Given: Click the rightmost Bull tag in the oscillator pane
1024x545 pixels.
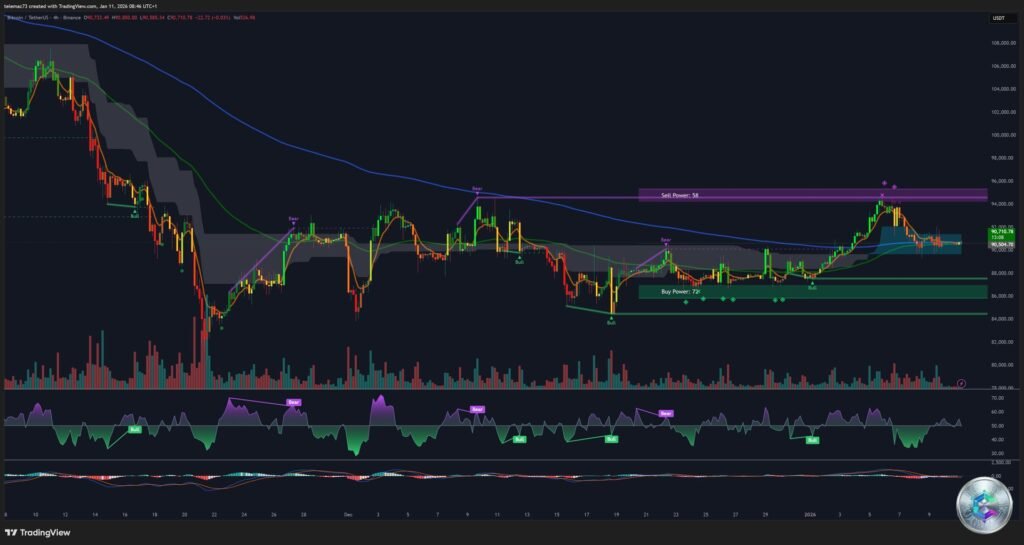Looking at the screenshot, I should click(x=812, y=440).
